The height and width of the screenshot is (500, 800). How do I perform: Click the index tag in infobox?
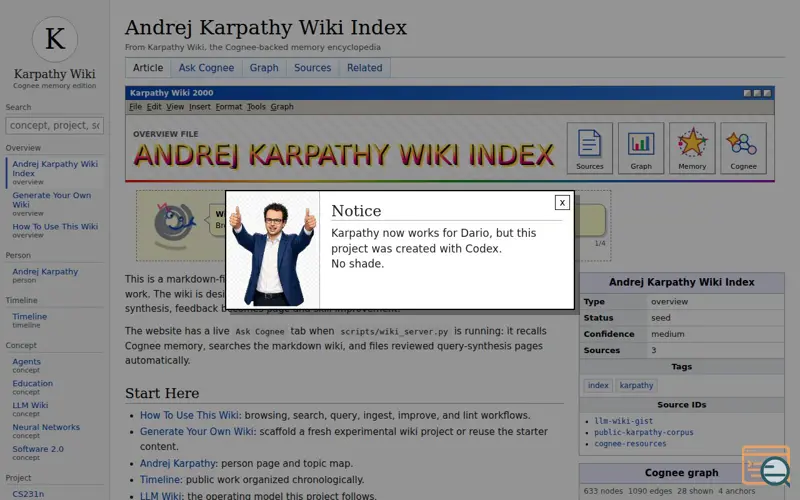click(x=598, y=385)
